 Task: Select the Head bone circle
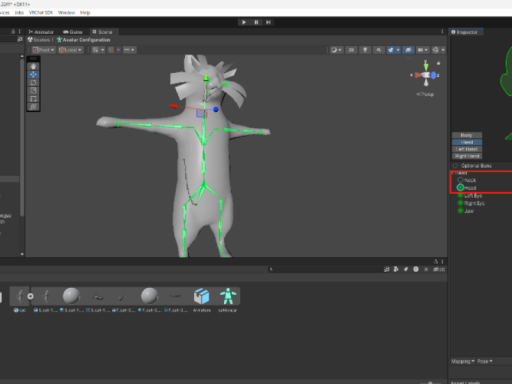[460, 188]
